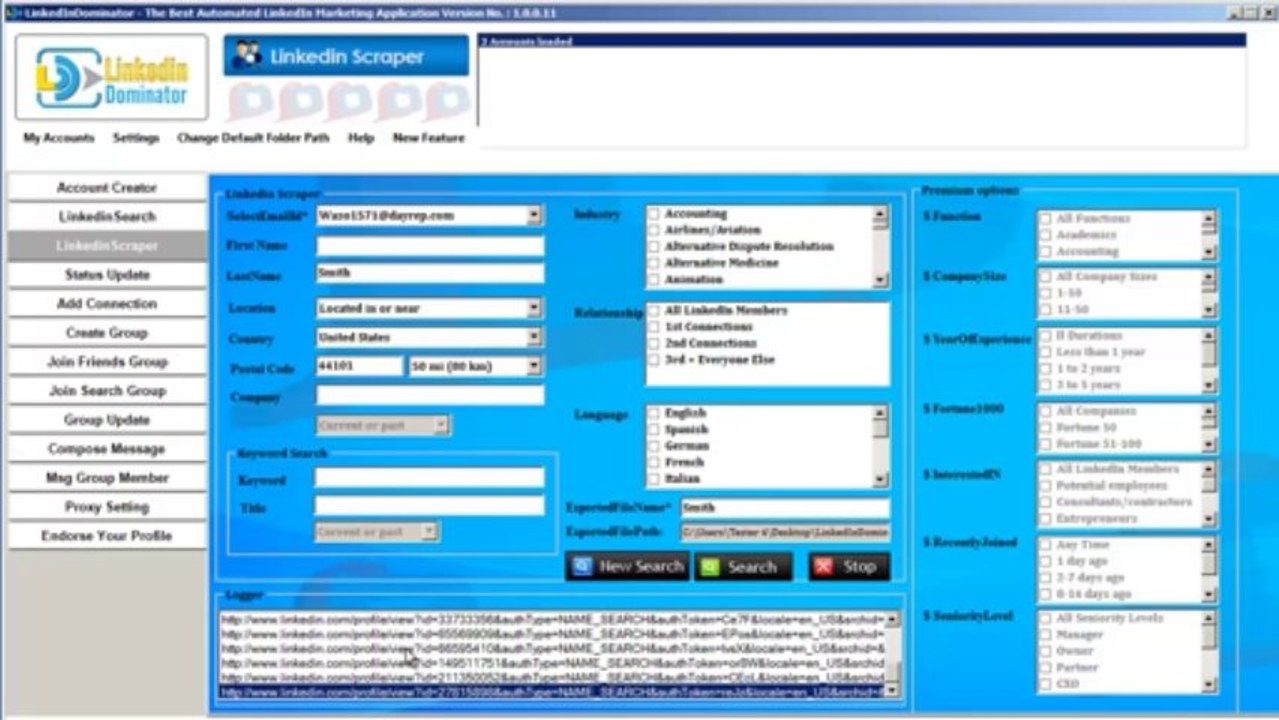The height and width of the screenshot is (720, 1279).
Task: Check the Alternative Medicine checkbox
Action: pyautogui.click(x=653, y=263)
